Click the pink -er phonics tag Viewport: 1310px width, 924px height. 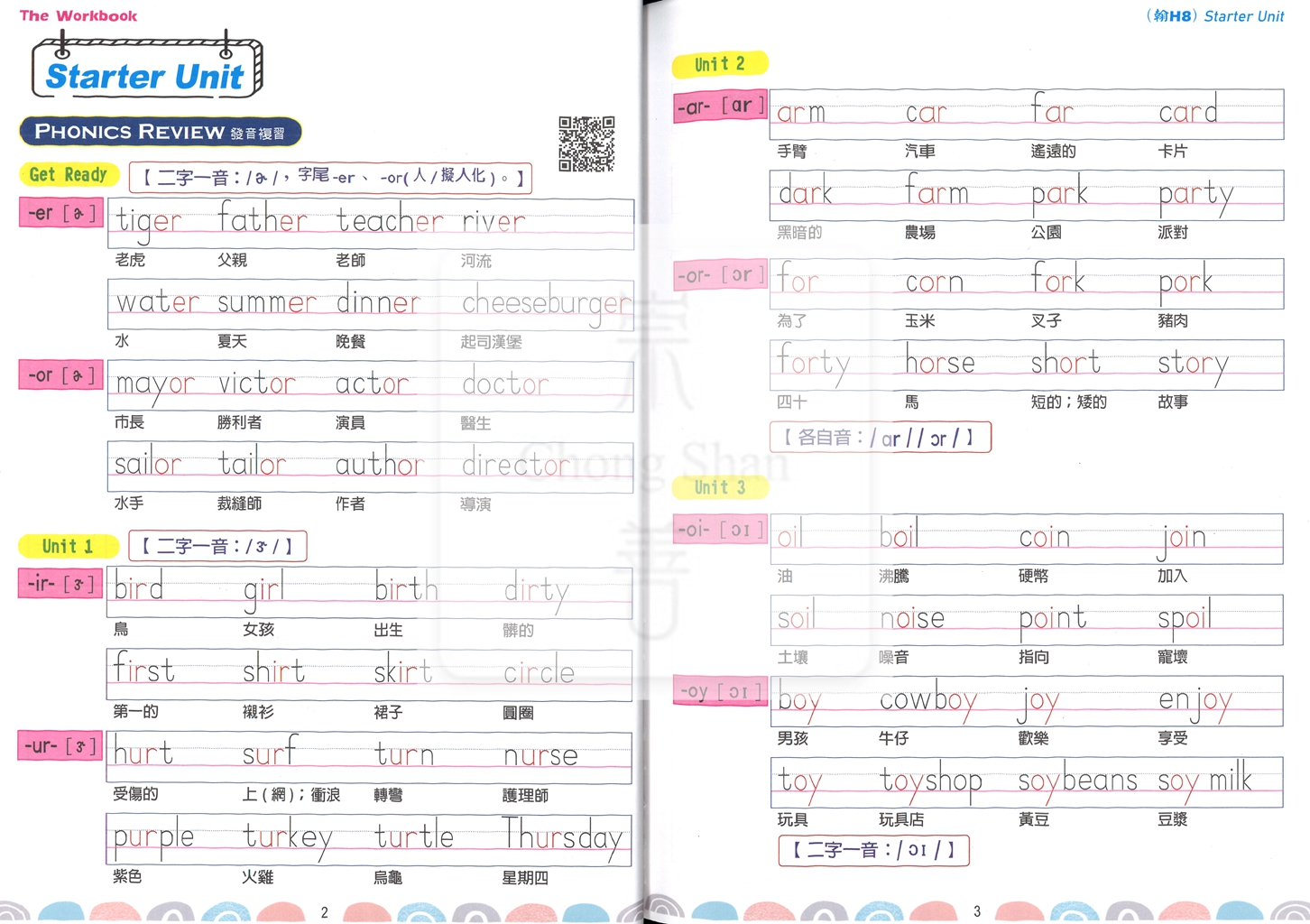pos(61,214)
